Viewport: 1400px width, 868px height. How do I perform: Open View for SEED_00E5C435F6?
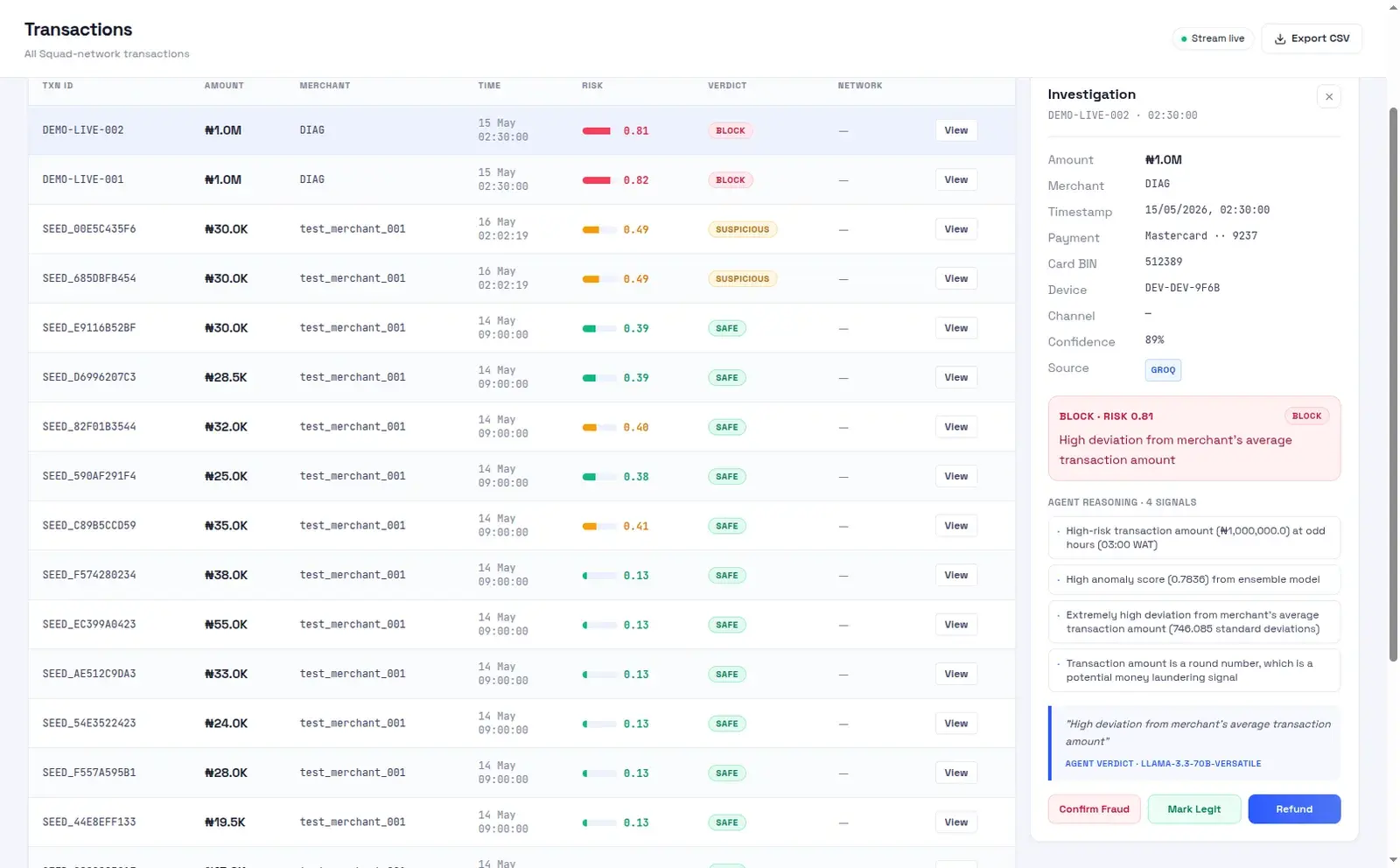[955, 229]
